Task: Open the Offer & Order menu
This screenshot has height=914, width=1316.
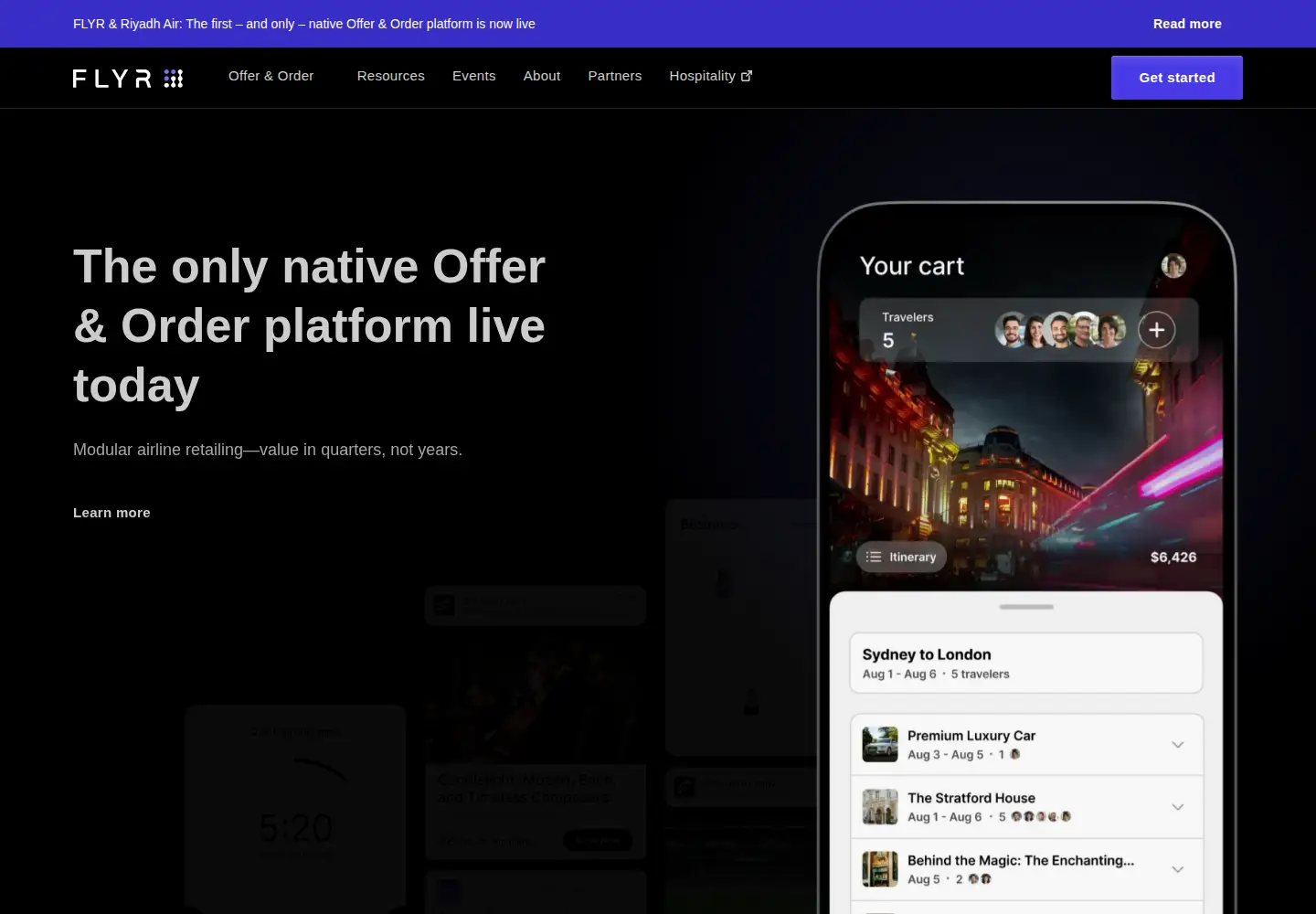Action: click(x=271, y=76)
